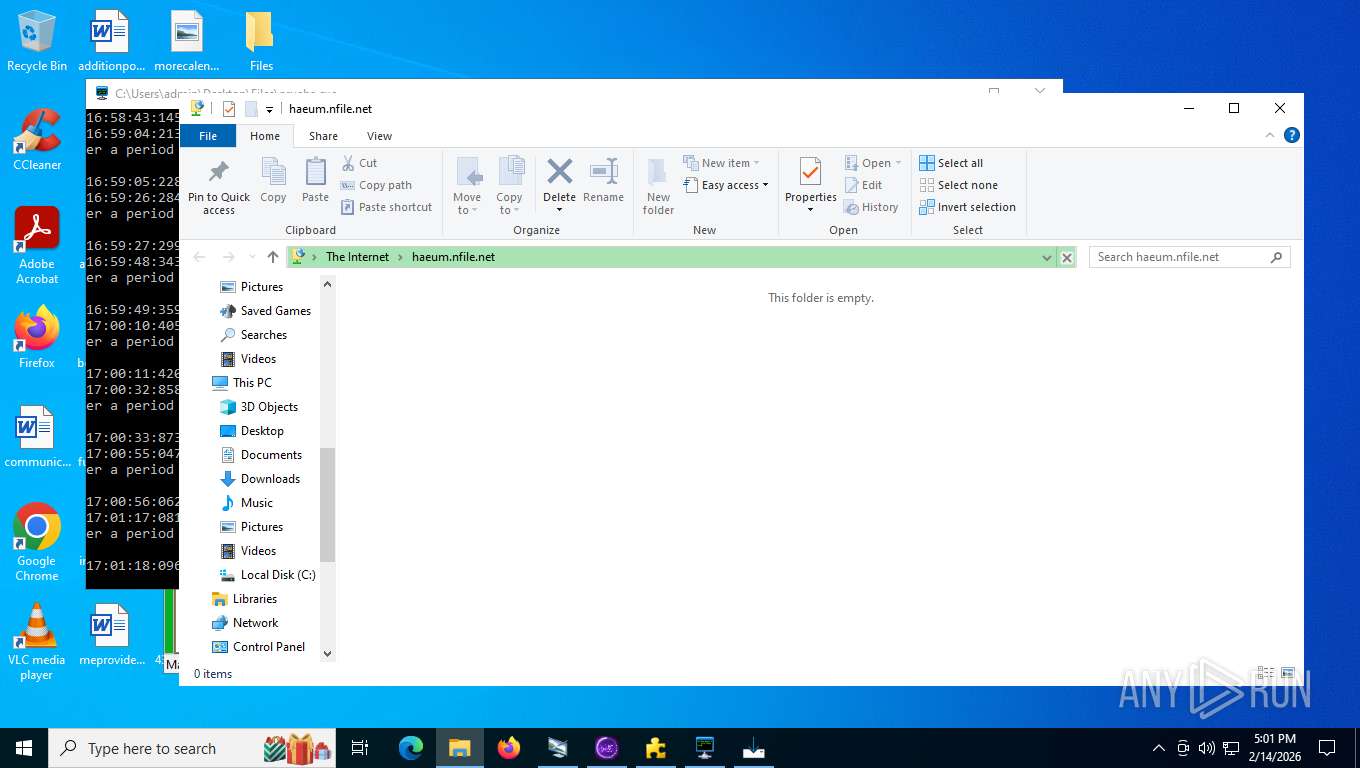Show hidden tray icons chevron
The width and height of the screenshot is (1360, 768).
point(1159,748)
